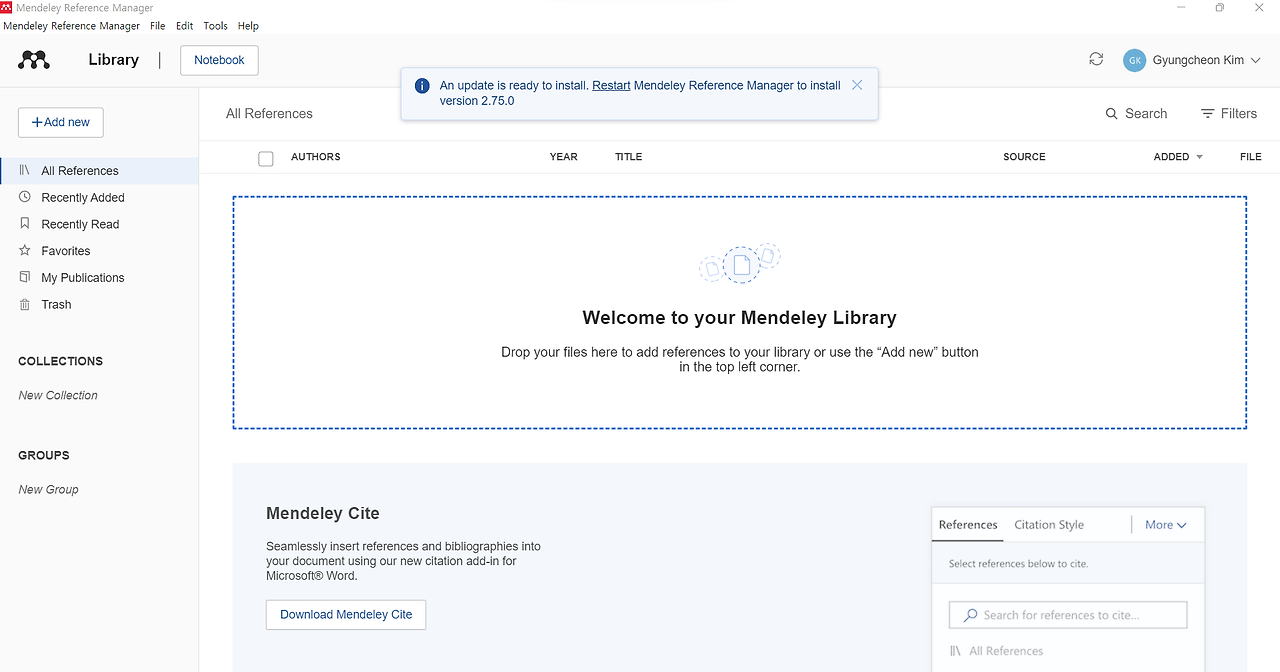Viewport: 1280px width, 672px height.
Task: Select the Citation Style tab in the preview
Action: point(1049,525)
